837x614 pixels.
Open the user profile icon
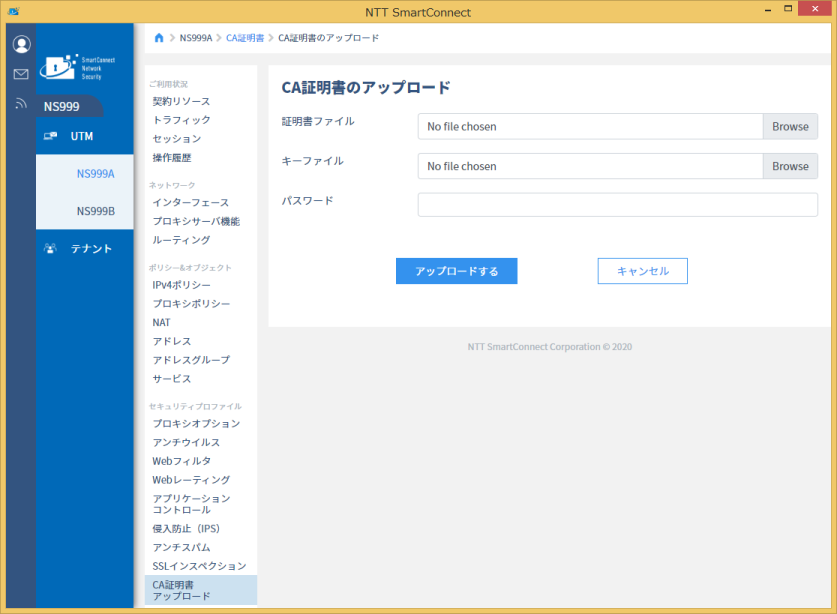21,44
